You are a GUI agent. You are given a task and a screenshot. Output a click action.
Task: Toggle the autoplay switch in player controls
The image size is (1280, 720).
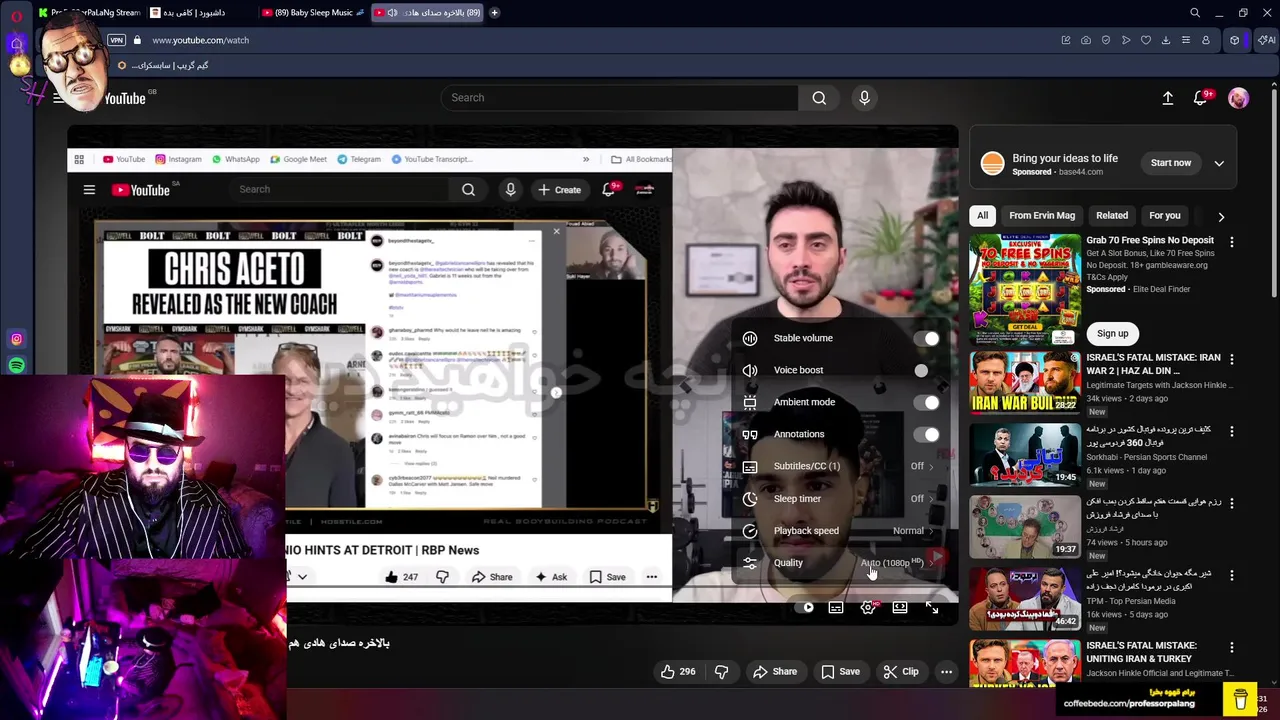tap(803, 607)
